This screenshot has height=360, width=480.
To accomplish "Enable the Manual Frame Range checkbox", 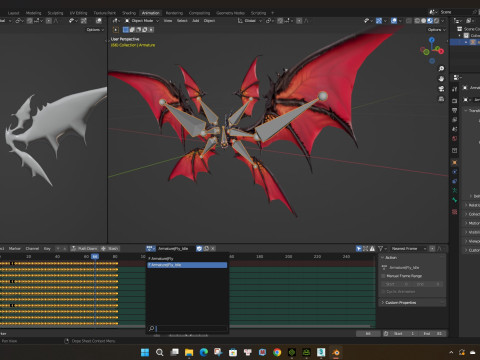I will [383, 276].
